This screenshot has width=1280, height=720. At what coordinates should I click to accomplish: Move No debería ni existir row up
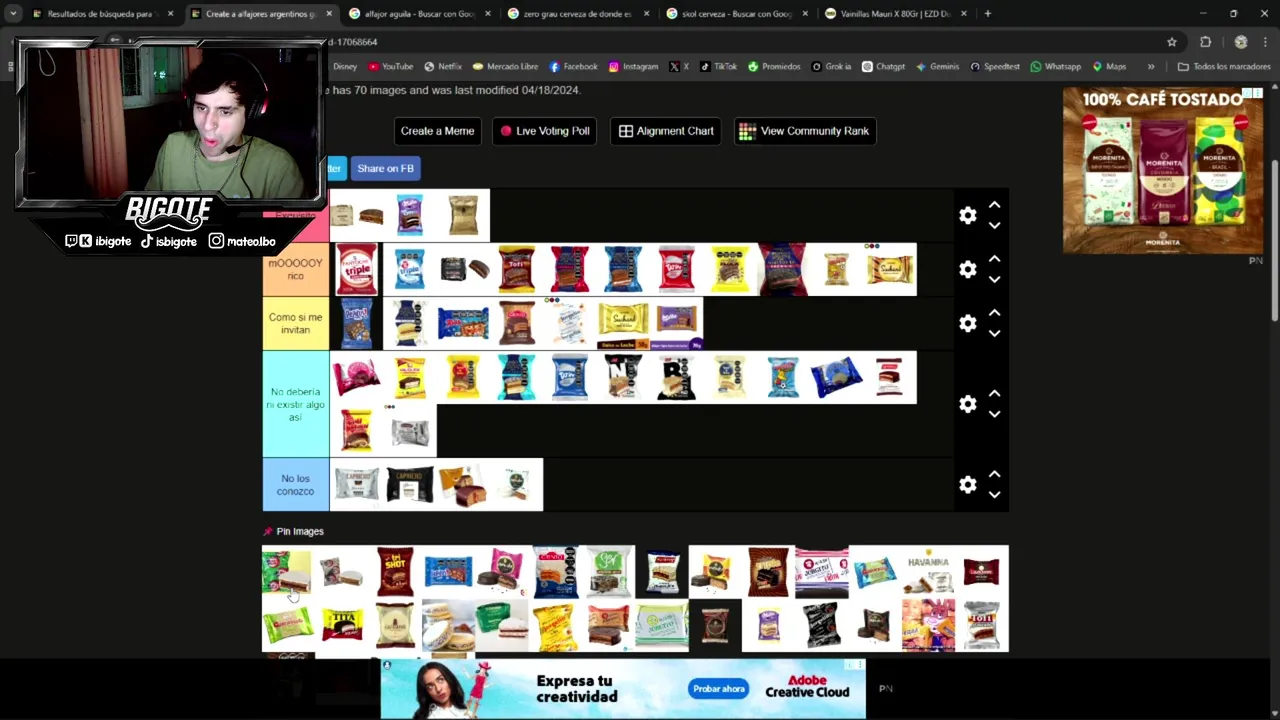click(994, 393)
